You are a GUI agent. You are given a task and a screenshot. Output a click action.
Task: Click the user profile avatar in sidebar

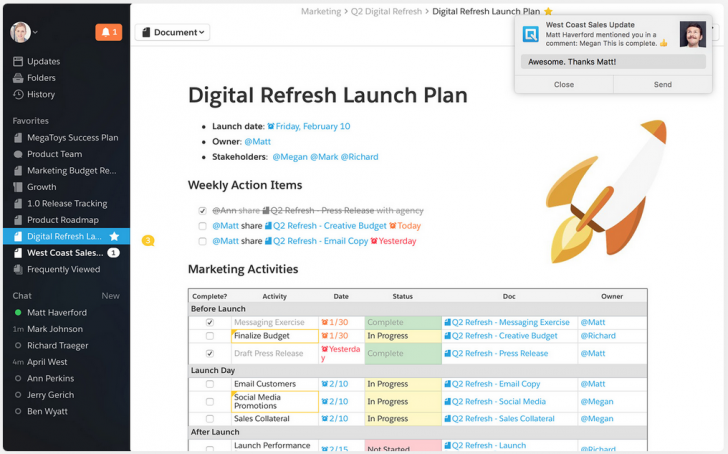[x=20, y=32]
